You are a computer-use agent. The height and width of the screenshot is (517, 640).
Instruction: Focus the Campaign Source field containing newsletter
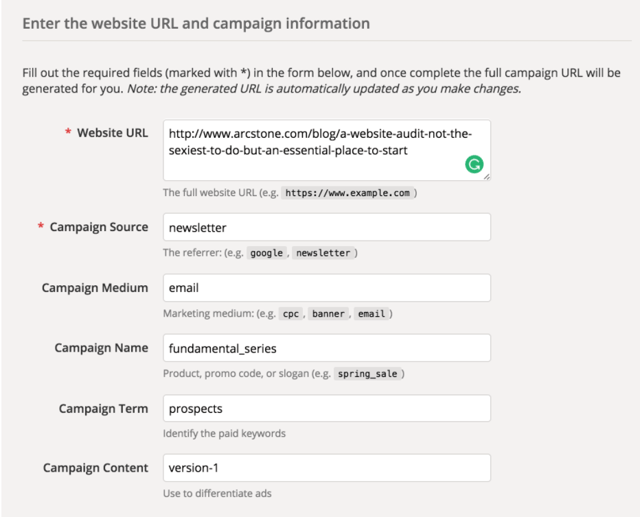pos(326,227)
